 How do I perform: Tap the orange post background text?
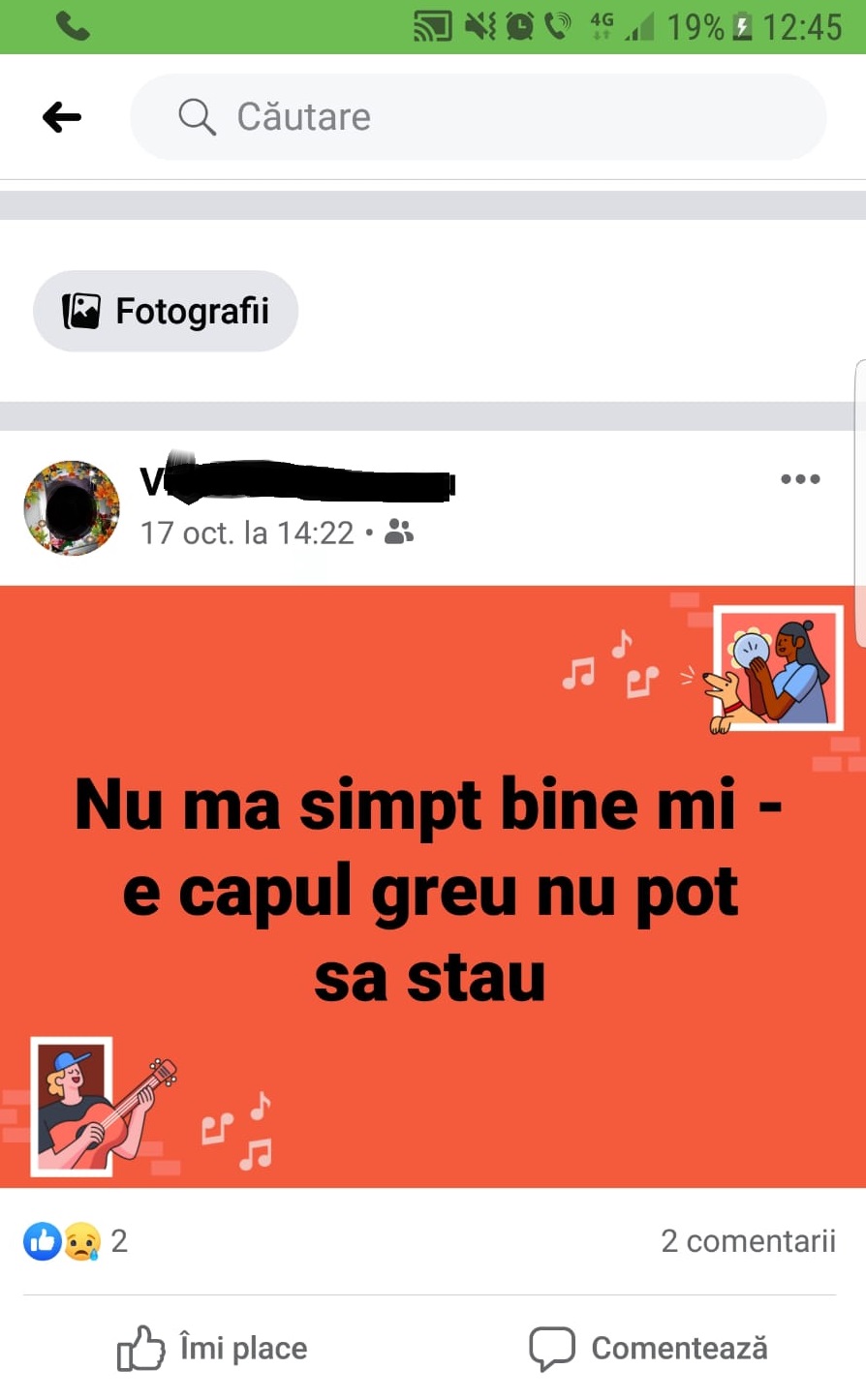click(x=429, y=889)
